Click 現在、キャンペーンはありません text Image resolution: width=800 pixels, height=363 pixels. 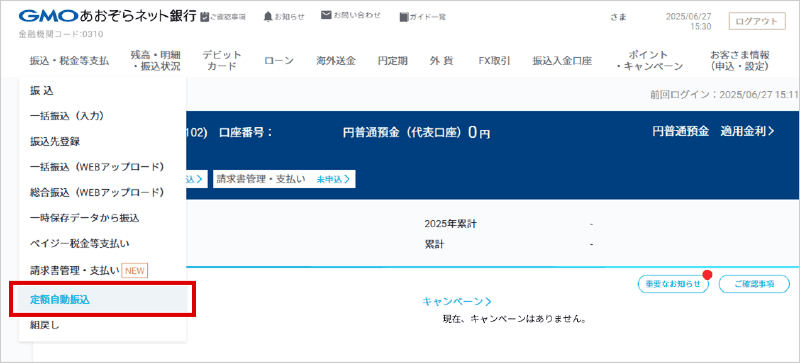click(x=514, y=319)
